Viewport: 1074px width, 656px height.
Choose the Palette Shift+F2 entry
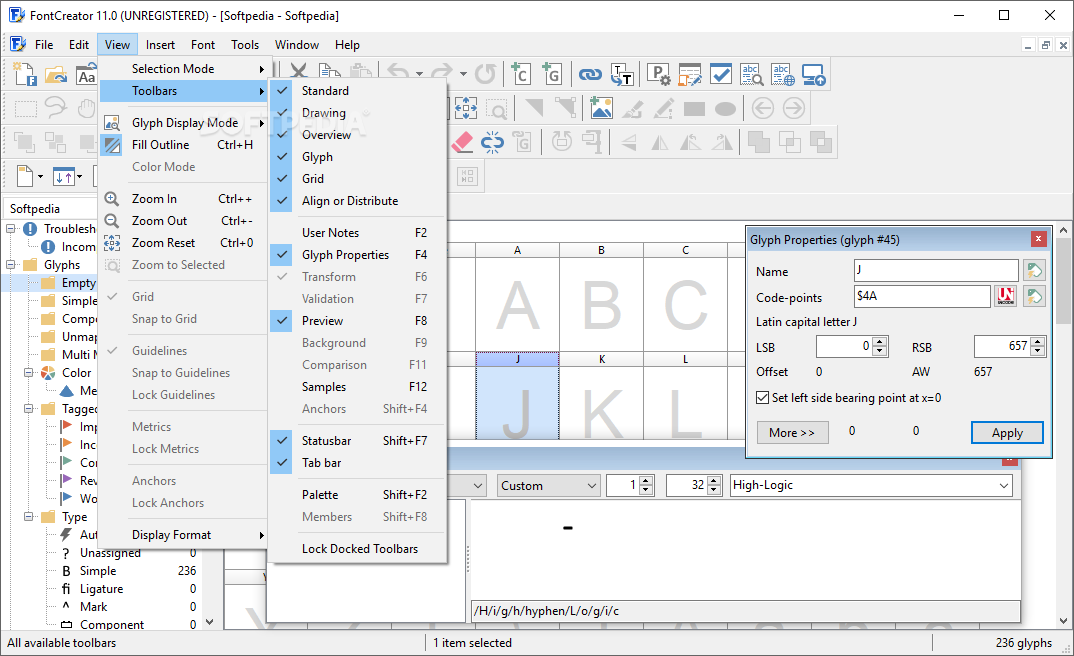[x=357, y=494]
